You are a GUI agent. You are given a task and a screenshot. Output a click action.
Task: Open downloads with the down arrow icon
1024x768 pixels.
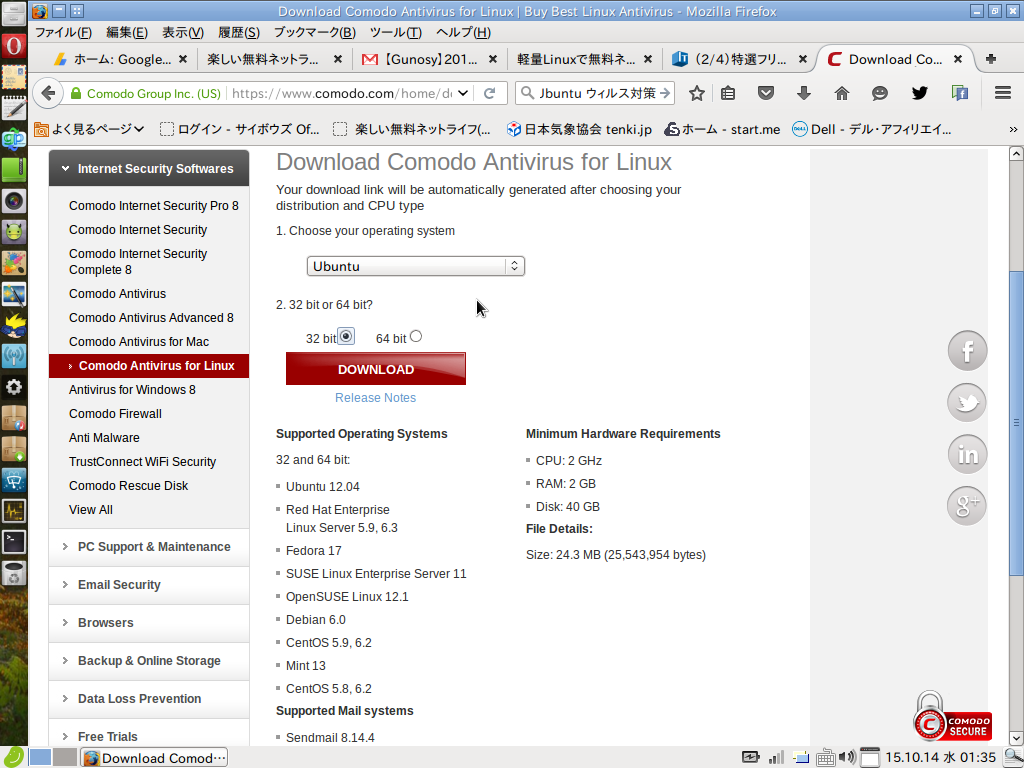804,93
